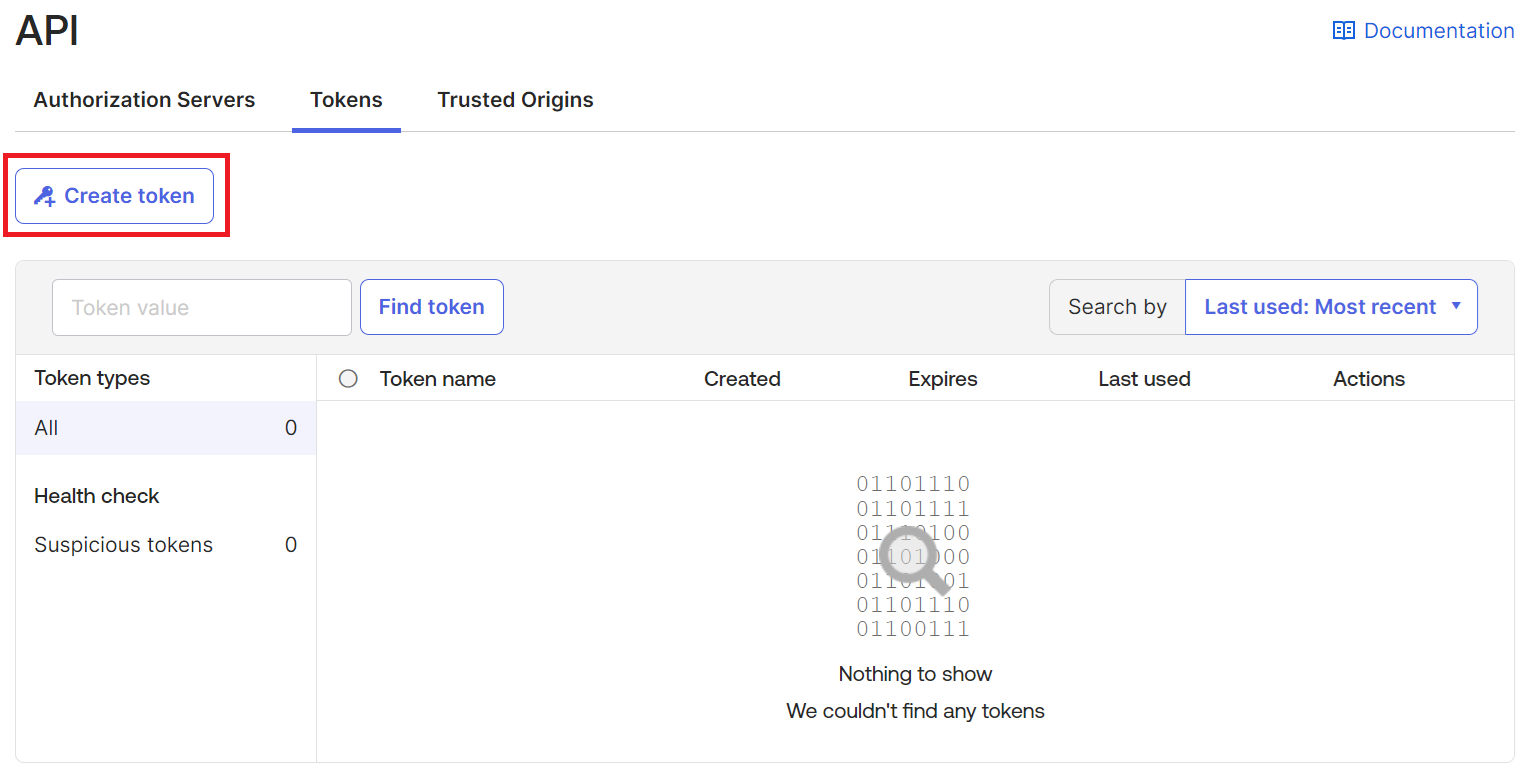Click the Expires column header
1525x771 pixels.
(942, 379)
